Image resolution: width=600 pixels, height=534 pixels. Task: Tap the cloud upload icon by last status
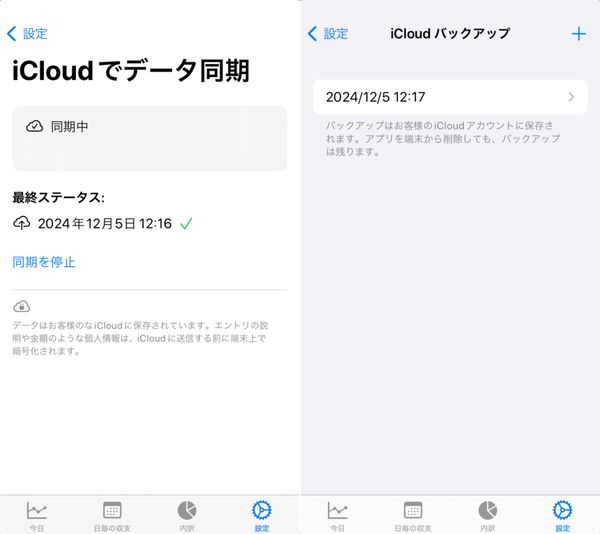[x=21, y=223]
